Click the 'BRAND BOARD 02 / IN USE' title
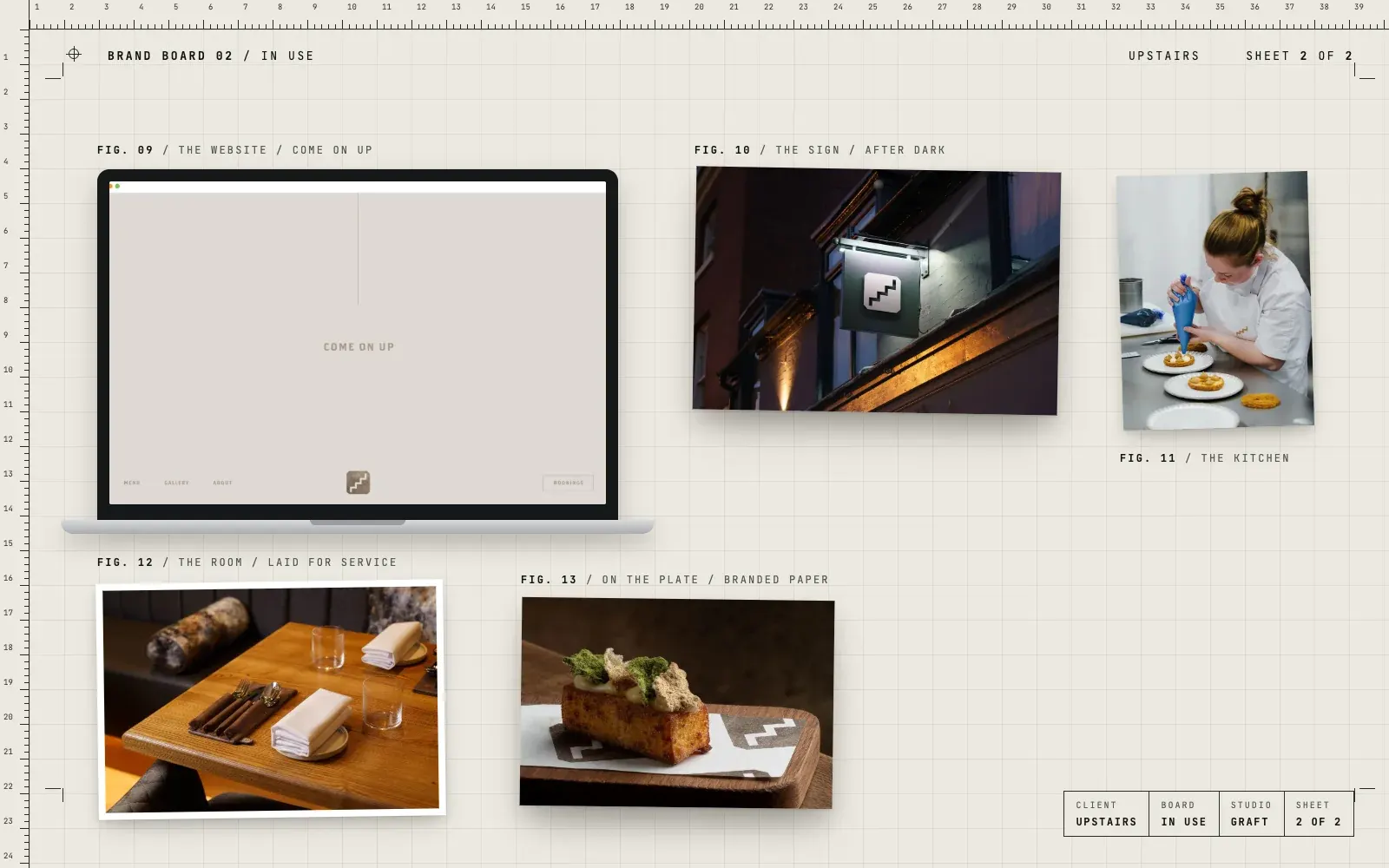Viewport: 1389px width, 868px height. point(211,56)
